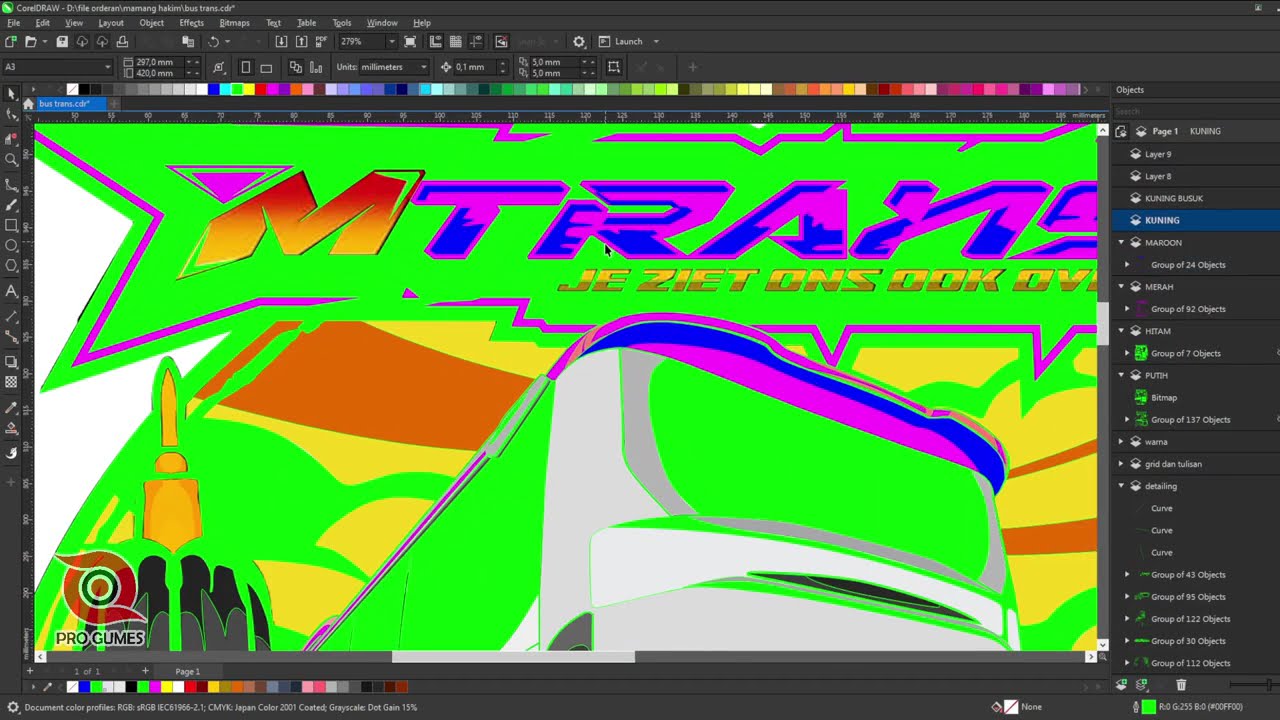Click the Export icon
The width and height of the screenshot is (1280, 720).
[301, 41]
